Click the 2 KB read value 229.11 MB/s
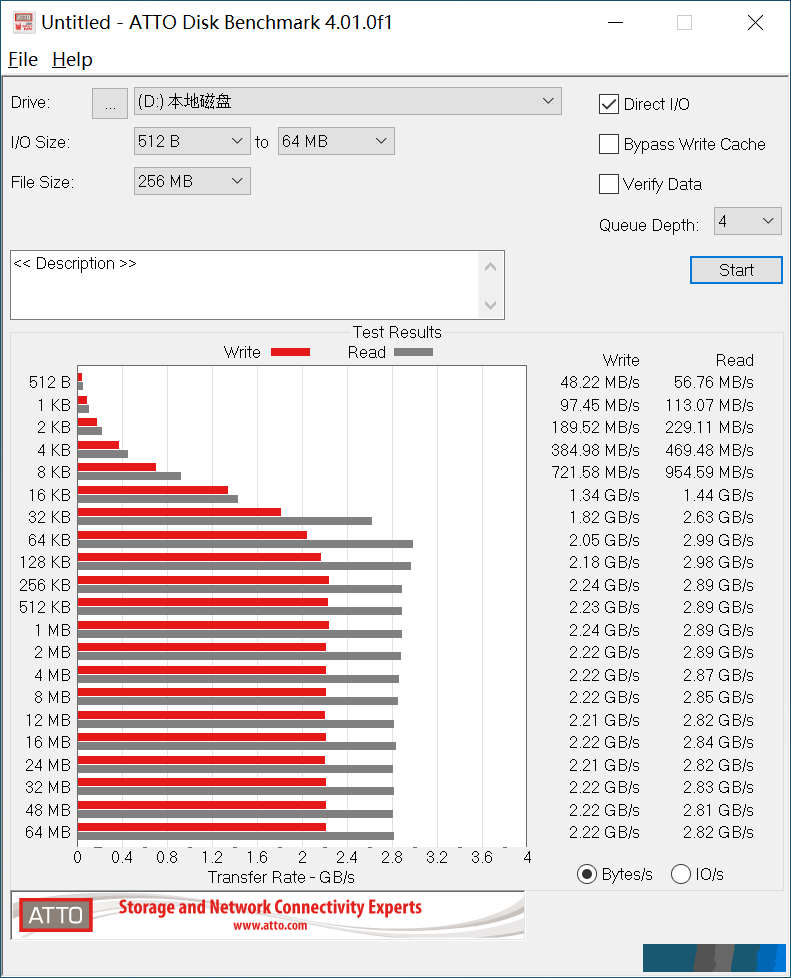The width and height of the screenshot is (791, 978). click(709, 427)
